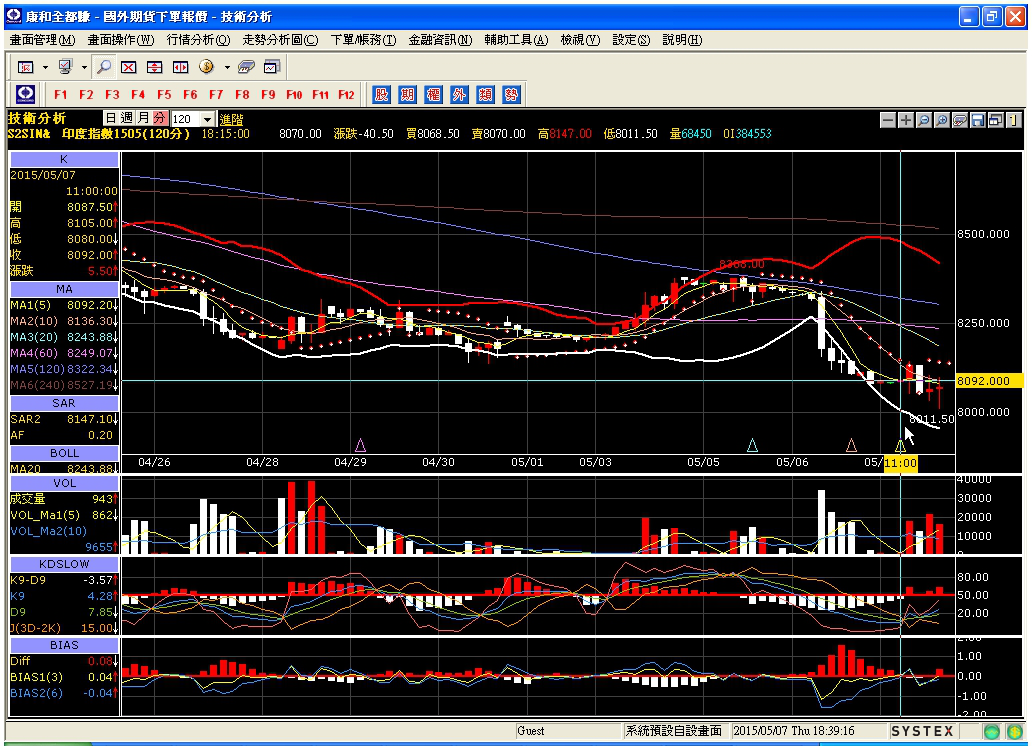
Task: Click the BIAS indicator panel header
Action: 64,645
